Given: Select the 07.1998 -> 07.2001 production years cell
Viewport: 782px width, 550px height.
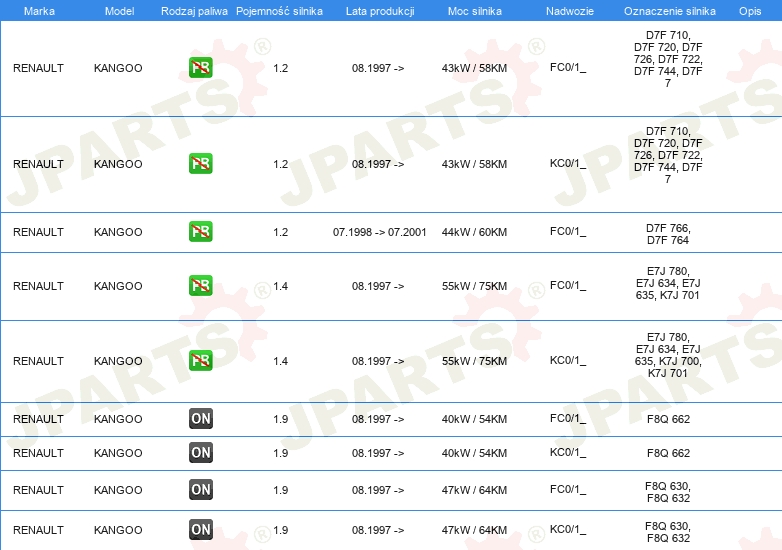Looking at the screenshot, I should (379, 232).
